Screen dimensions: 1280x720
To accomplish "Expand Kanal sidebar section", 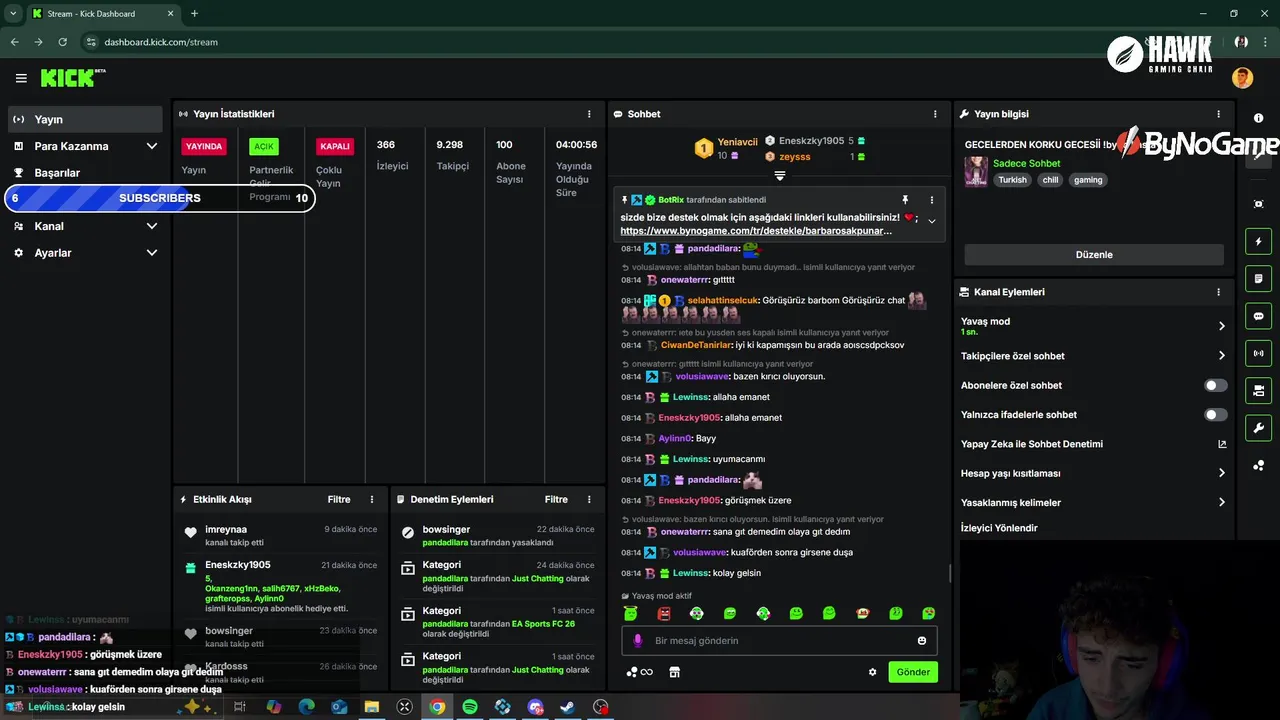I will (152, 226).
